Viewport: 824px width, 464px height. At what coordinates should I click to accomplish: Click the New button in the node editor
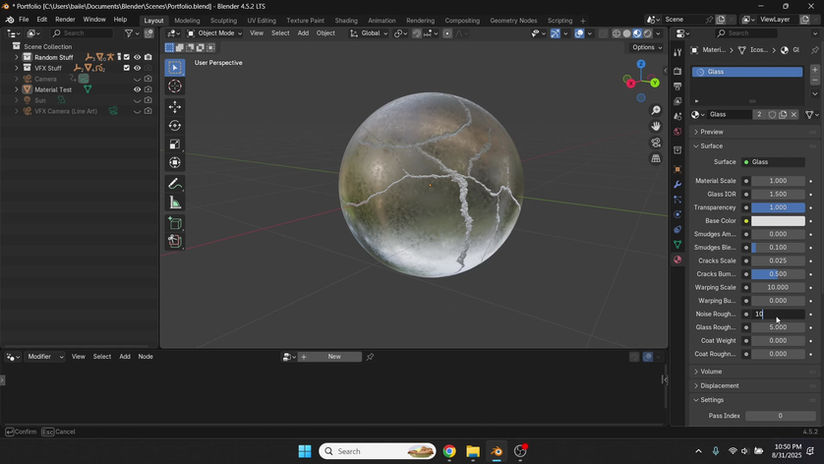334,357
